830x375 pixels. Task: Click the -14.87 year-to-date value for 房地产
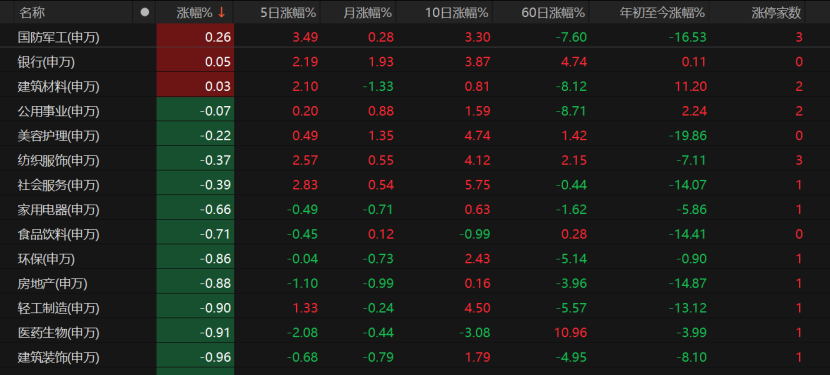(688, 283)
